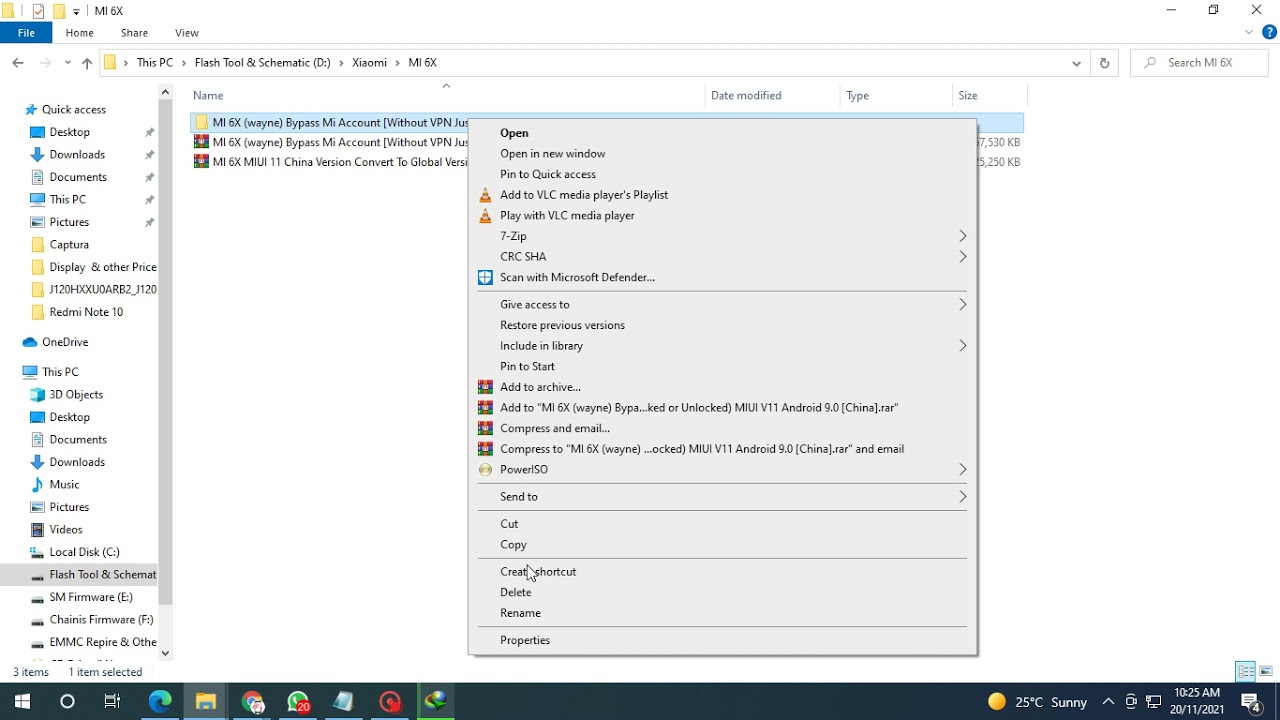This screenshot has width=1280, height=720.
Task: Click Add to "MI 6X (wayne) Bypa...[China].rar"
Action: click(x=699, y=407)
